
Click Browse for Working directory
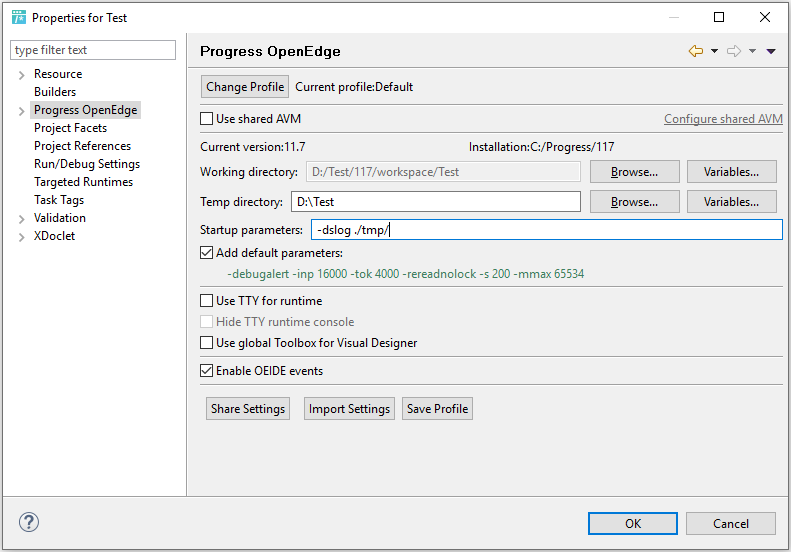tap(635, 172)
